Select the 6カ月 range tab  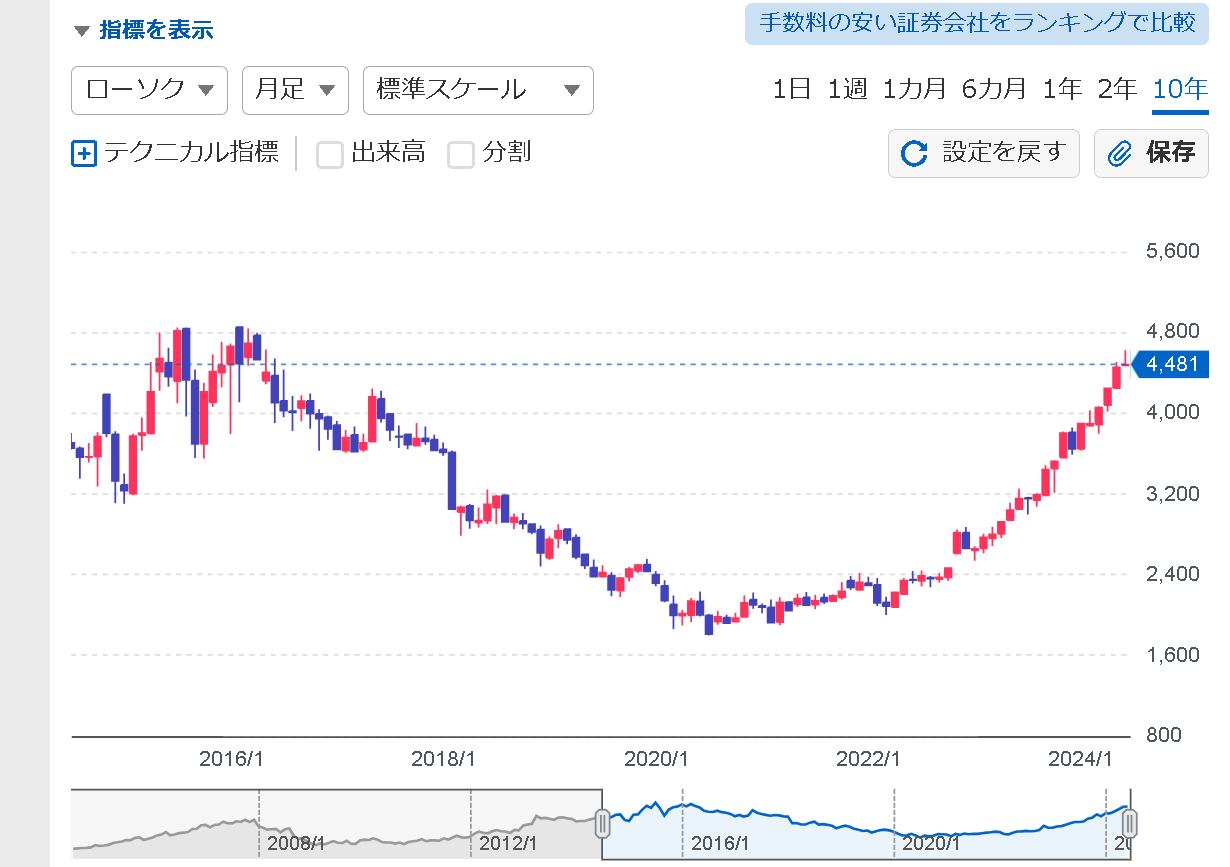(x=993, y=89)
